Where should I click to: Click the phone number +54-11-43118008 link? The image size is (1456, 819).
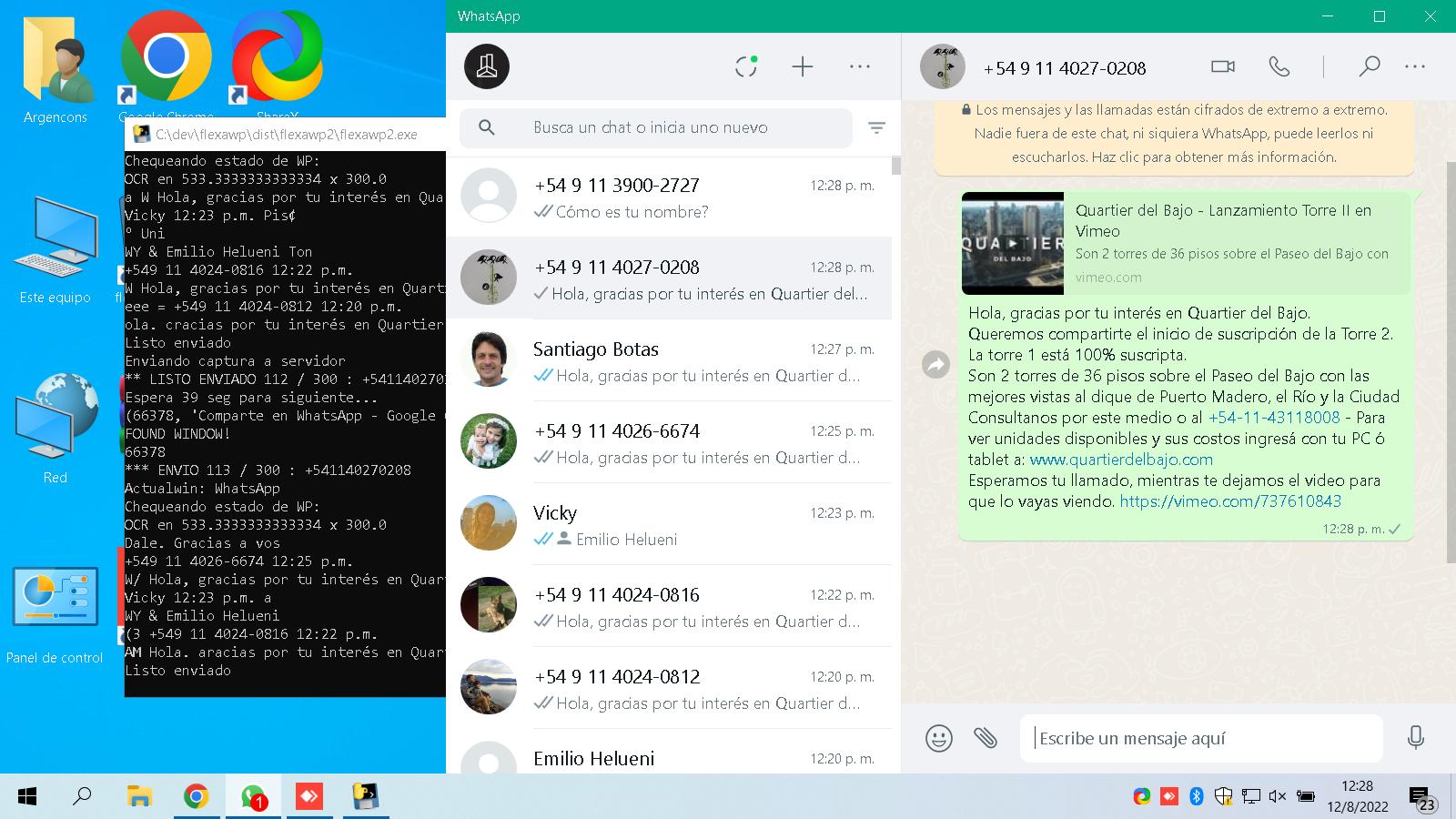click(x=1274, y=418)
